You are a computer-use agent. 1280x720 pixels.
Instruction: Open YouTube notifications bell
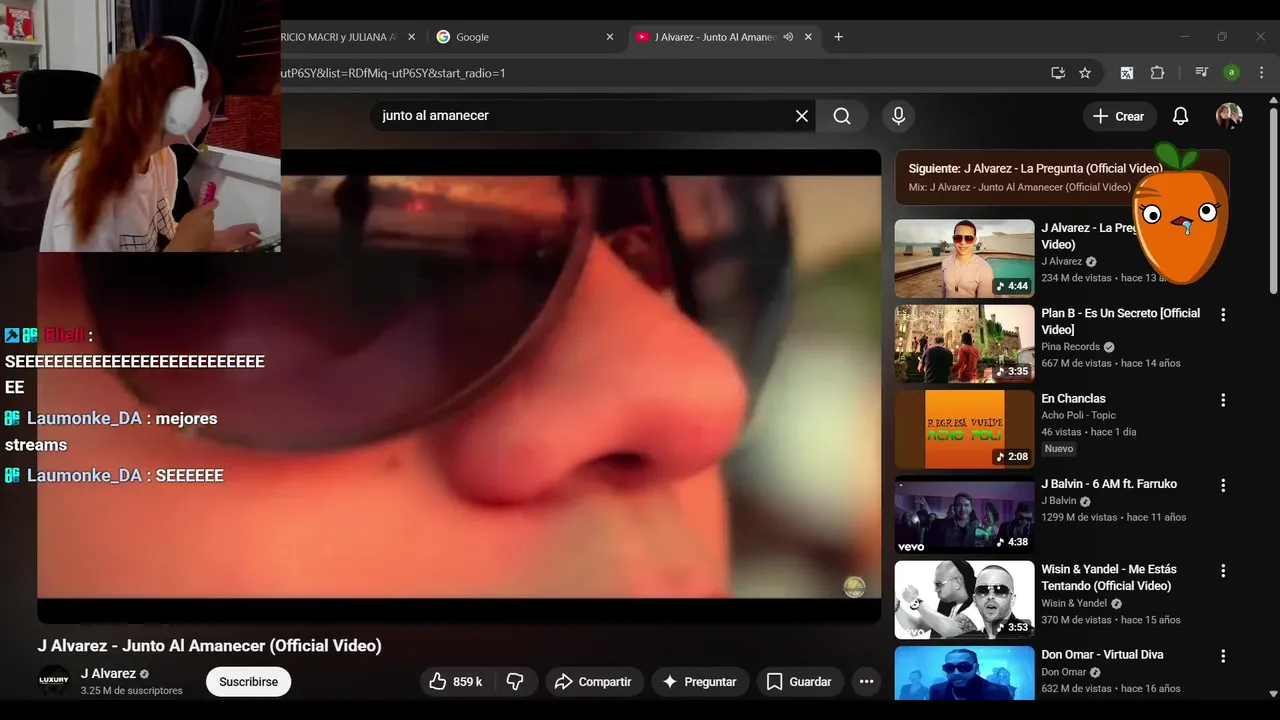(x=1180, y=116)
